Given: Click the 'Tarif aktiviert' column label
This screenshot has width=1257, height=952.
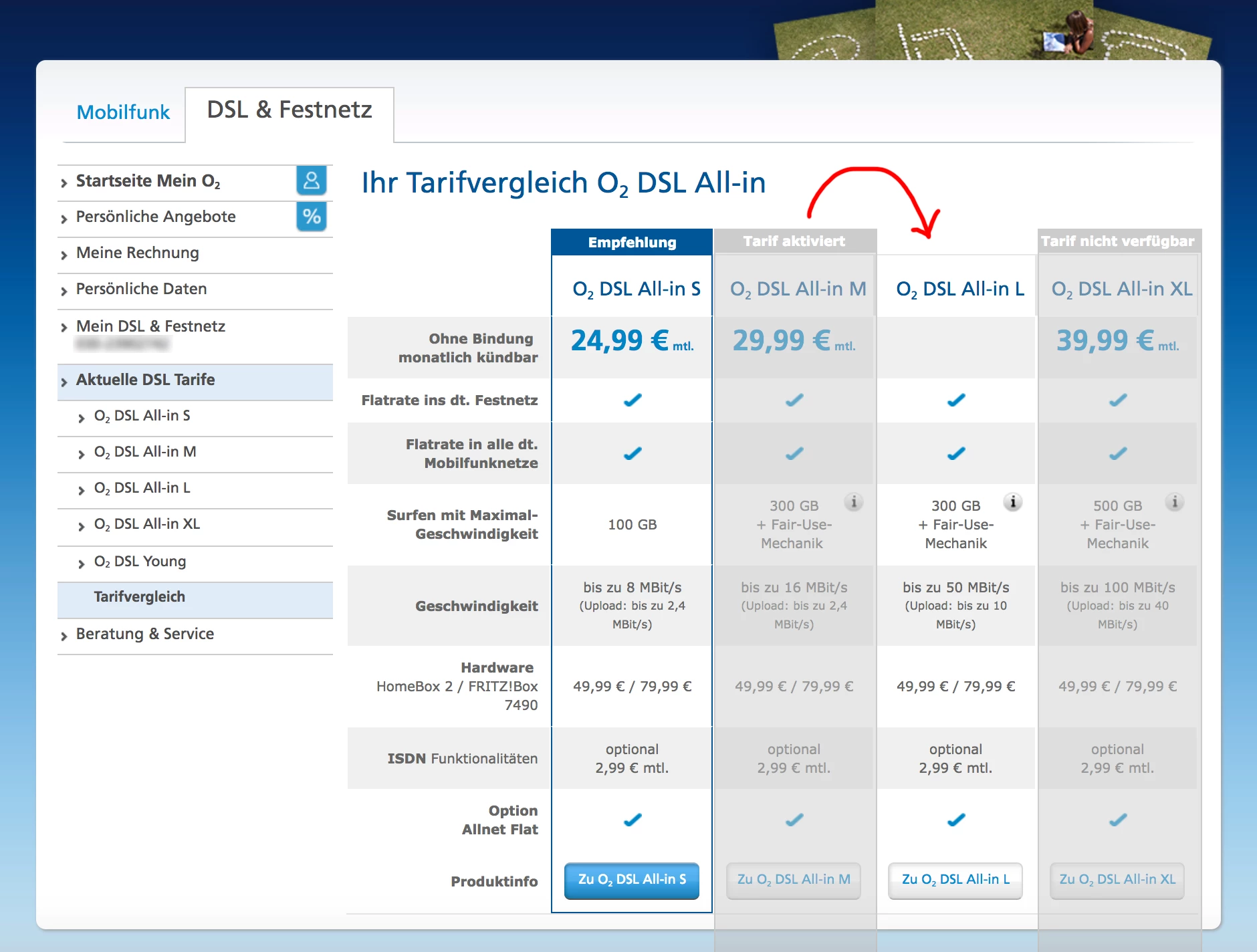Looking at the screenshot, I should pyautogui.click(x=794, y=241).
